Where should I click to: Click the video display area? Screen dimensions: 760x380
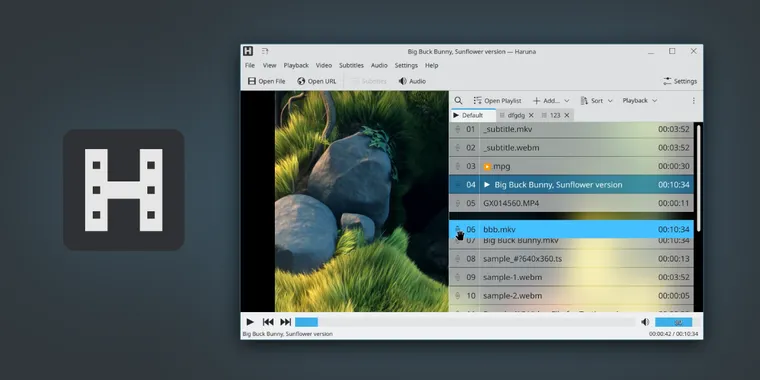pos(345,201)
